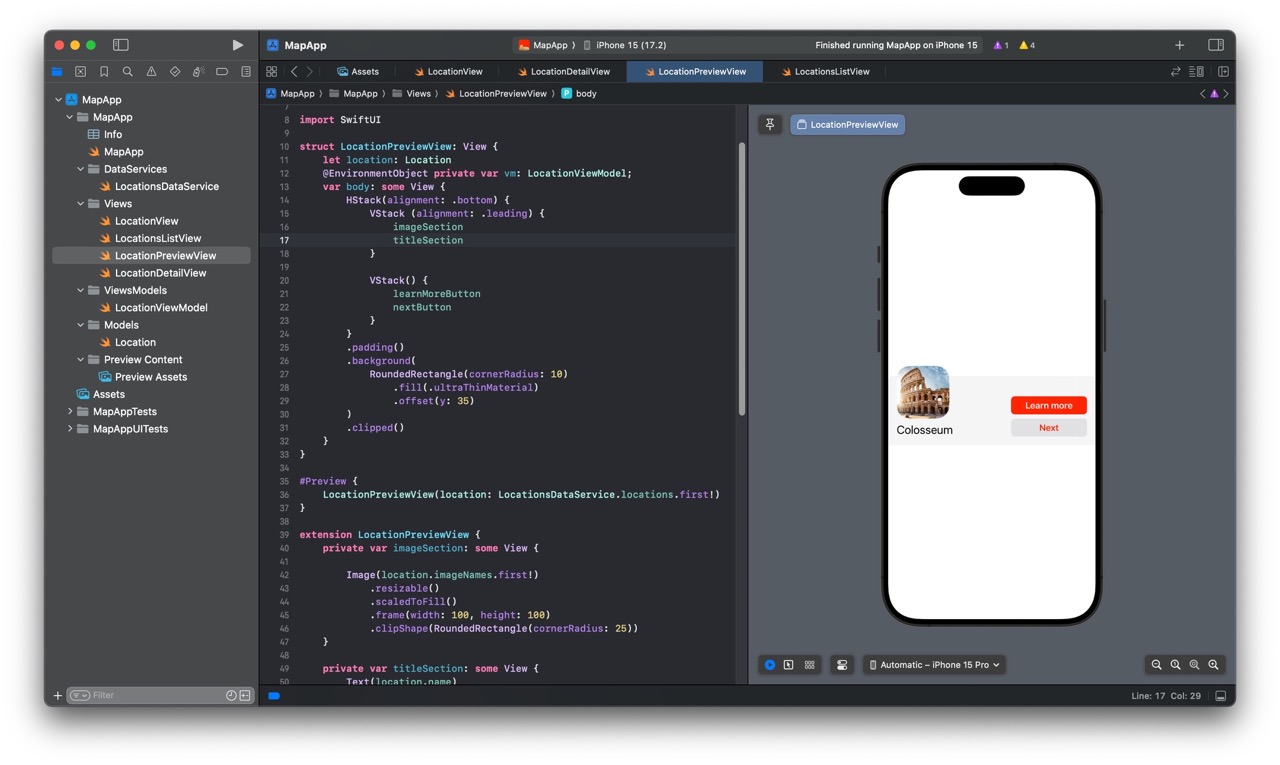The height and width of the screenshot is (765, 1280).
Task: Toggle the left navigator sidebar
Action: coord(121,45)
